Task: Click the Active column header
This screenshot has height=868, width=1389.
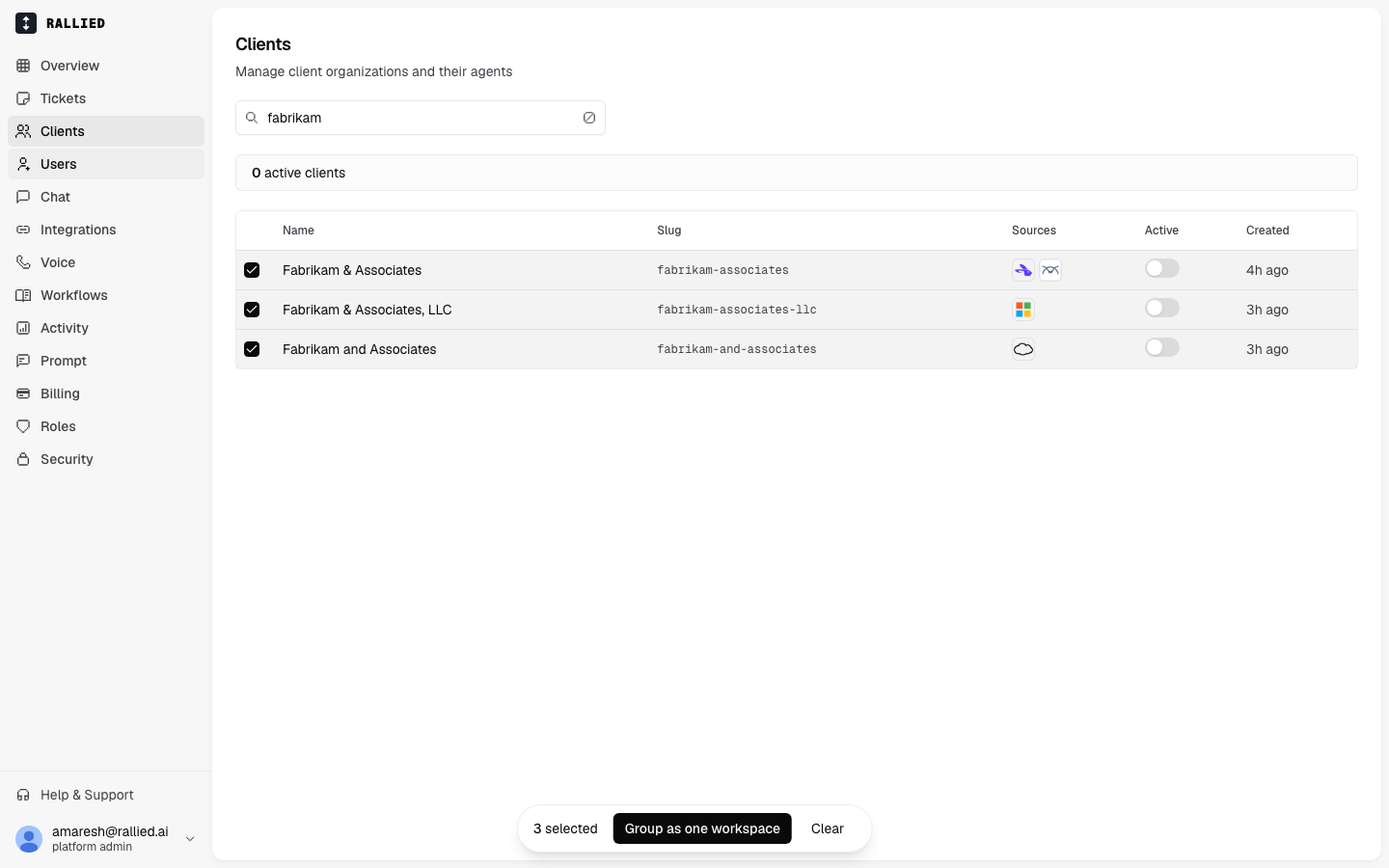Action: [1161, 231]
